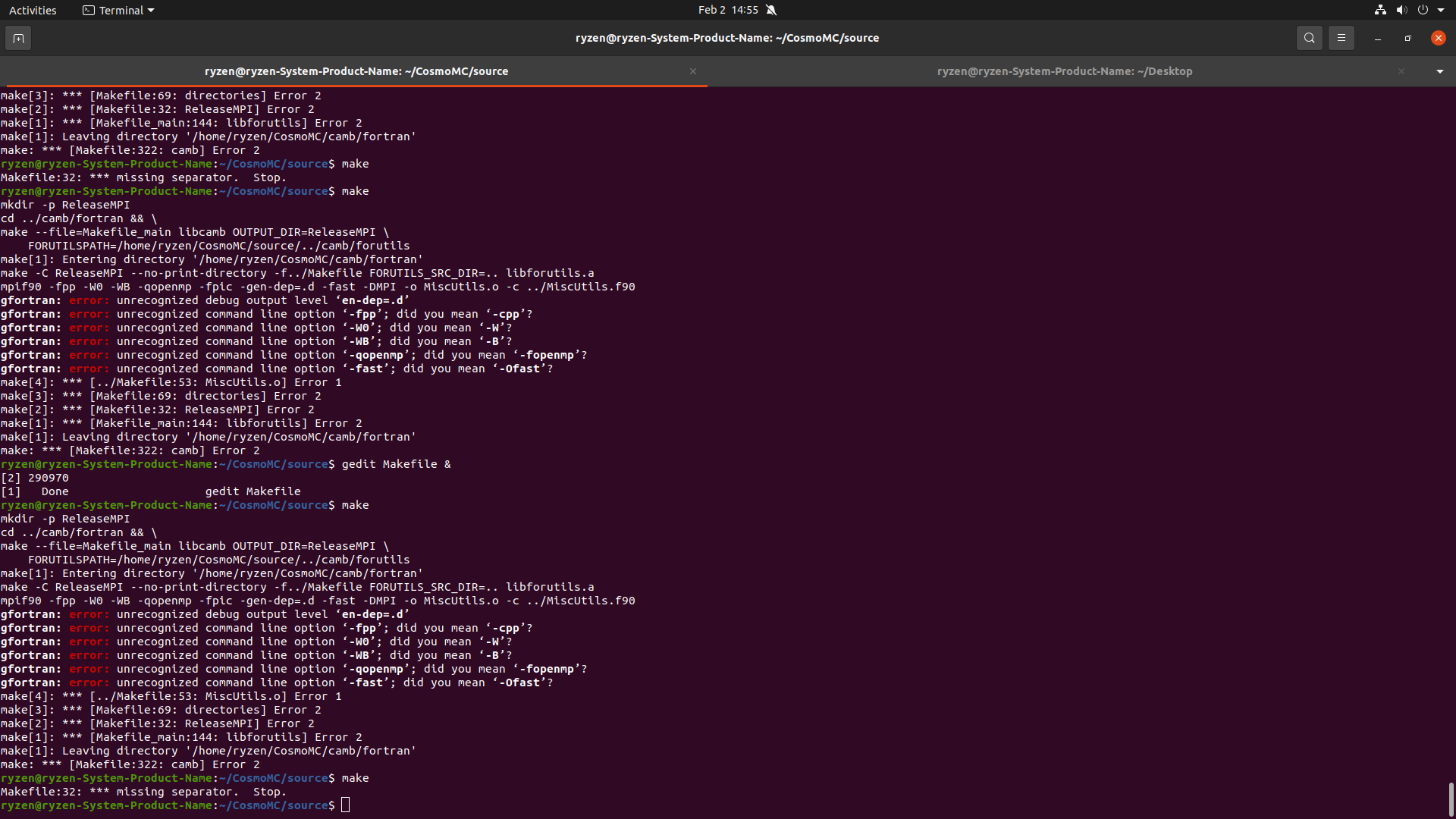
Task: Open the terminal hamburger menu
Action: click(1341, 38)
